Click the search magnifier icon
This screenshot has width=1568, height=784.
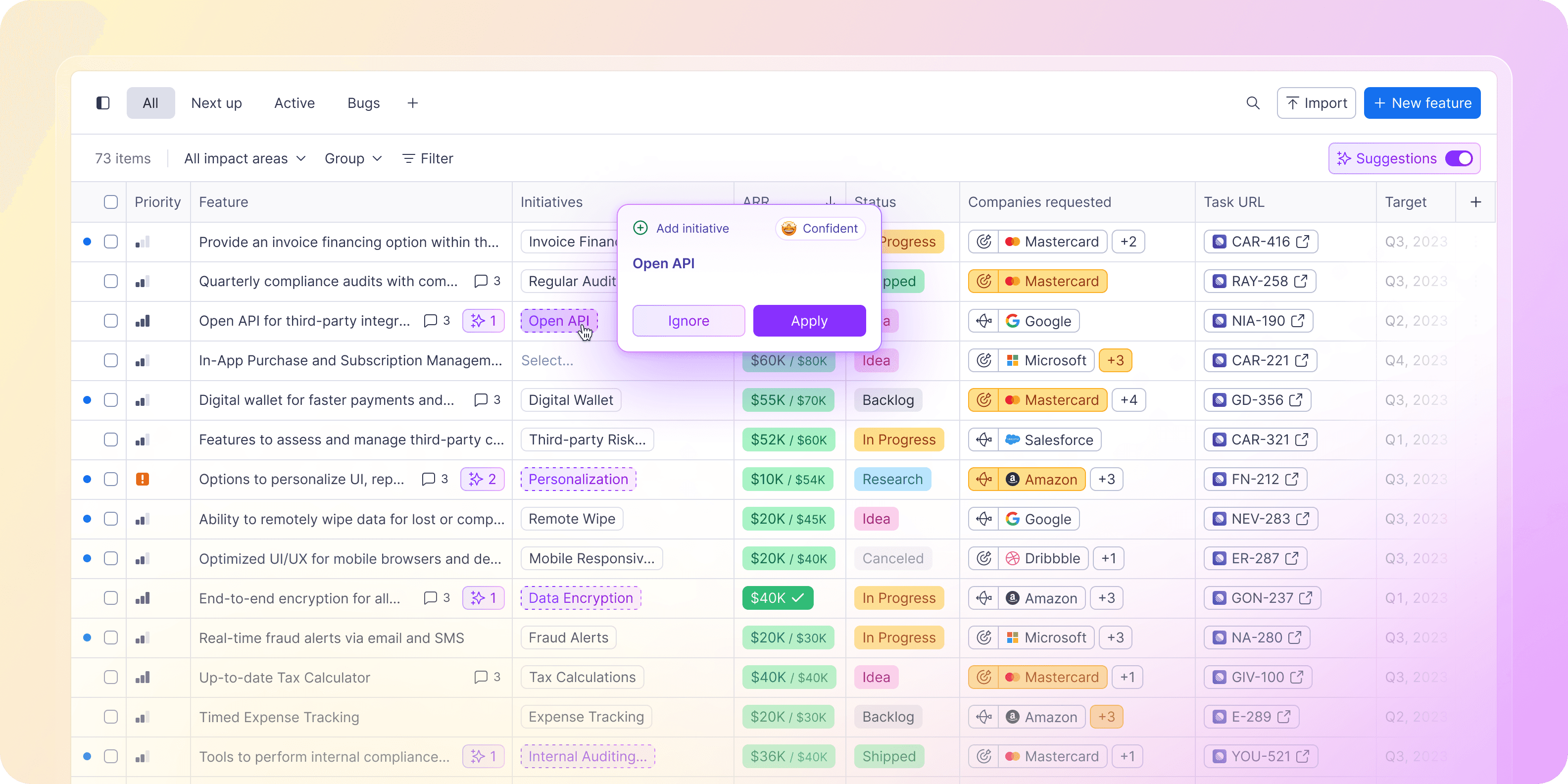pyautogui.click(x=1253, y=103)
